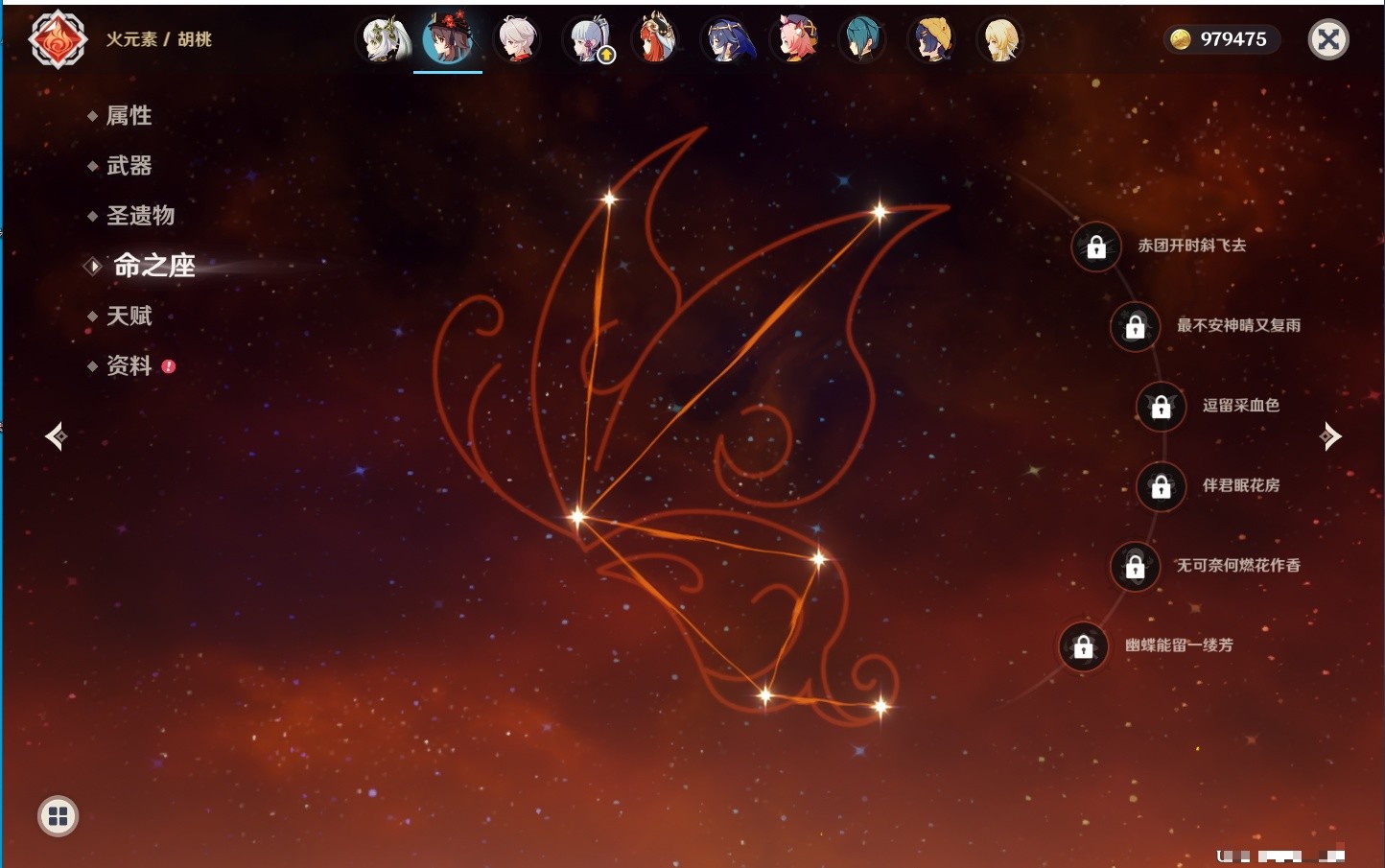This screenshot has height=868, width=1385.
Task: Click the central butterfly body star node
Action: [577, 516]
